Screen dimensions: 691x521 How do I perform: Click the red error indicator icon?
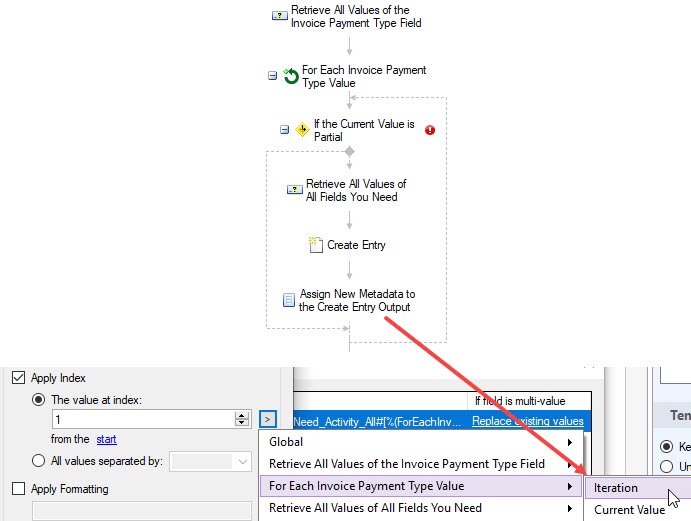click(429, 130)
